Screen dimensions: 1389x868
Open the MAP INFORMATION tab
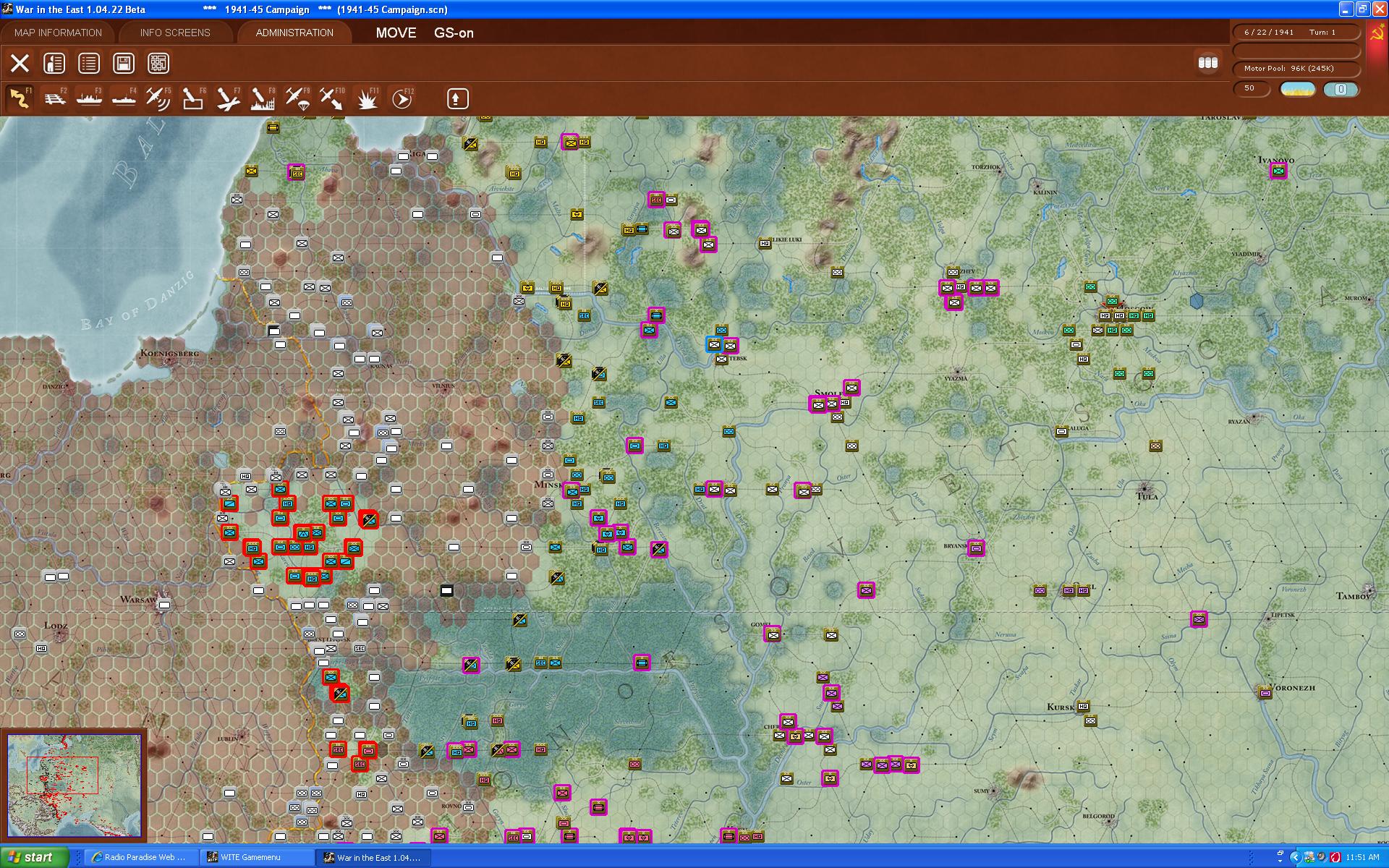[x=58, y=33]
